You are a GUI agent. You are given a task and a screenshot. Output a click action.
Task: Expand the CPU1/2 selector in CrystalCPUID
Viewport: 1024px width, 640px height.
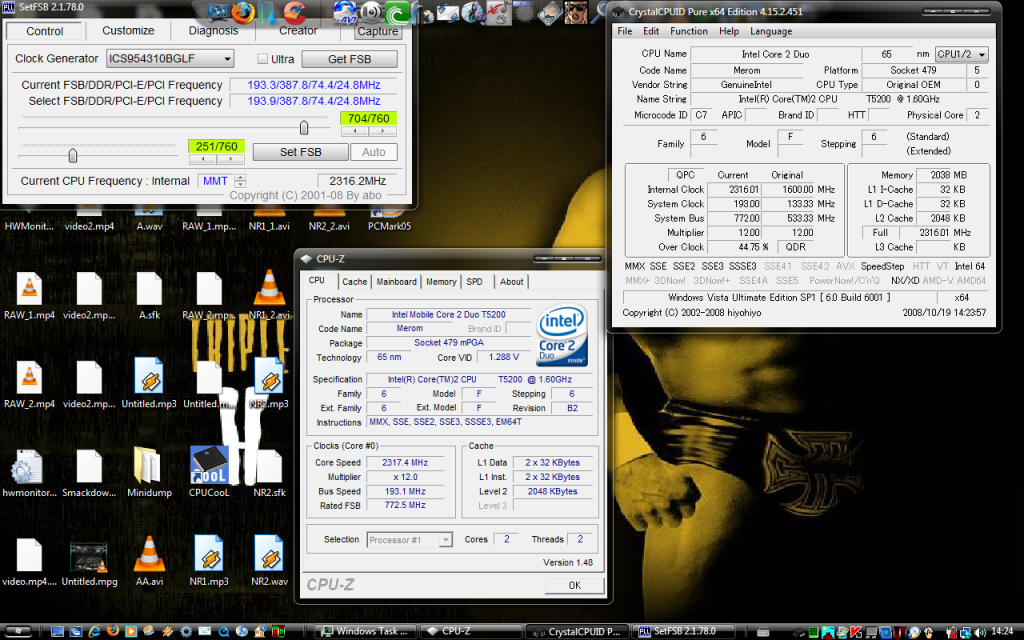(x=961, y=54)
